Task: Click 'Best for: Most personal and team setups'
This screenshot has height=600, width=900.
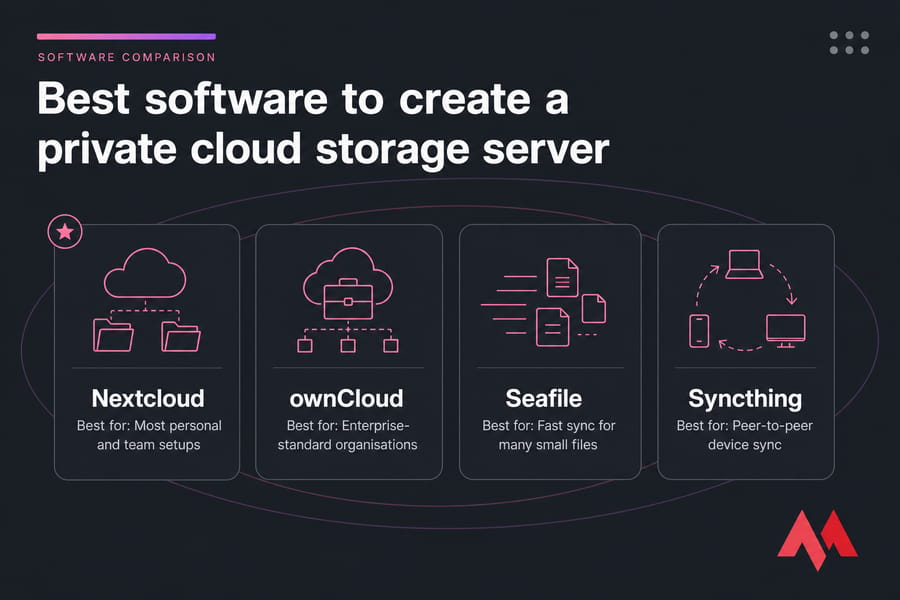Action: [149, 435]
